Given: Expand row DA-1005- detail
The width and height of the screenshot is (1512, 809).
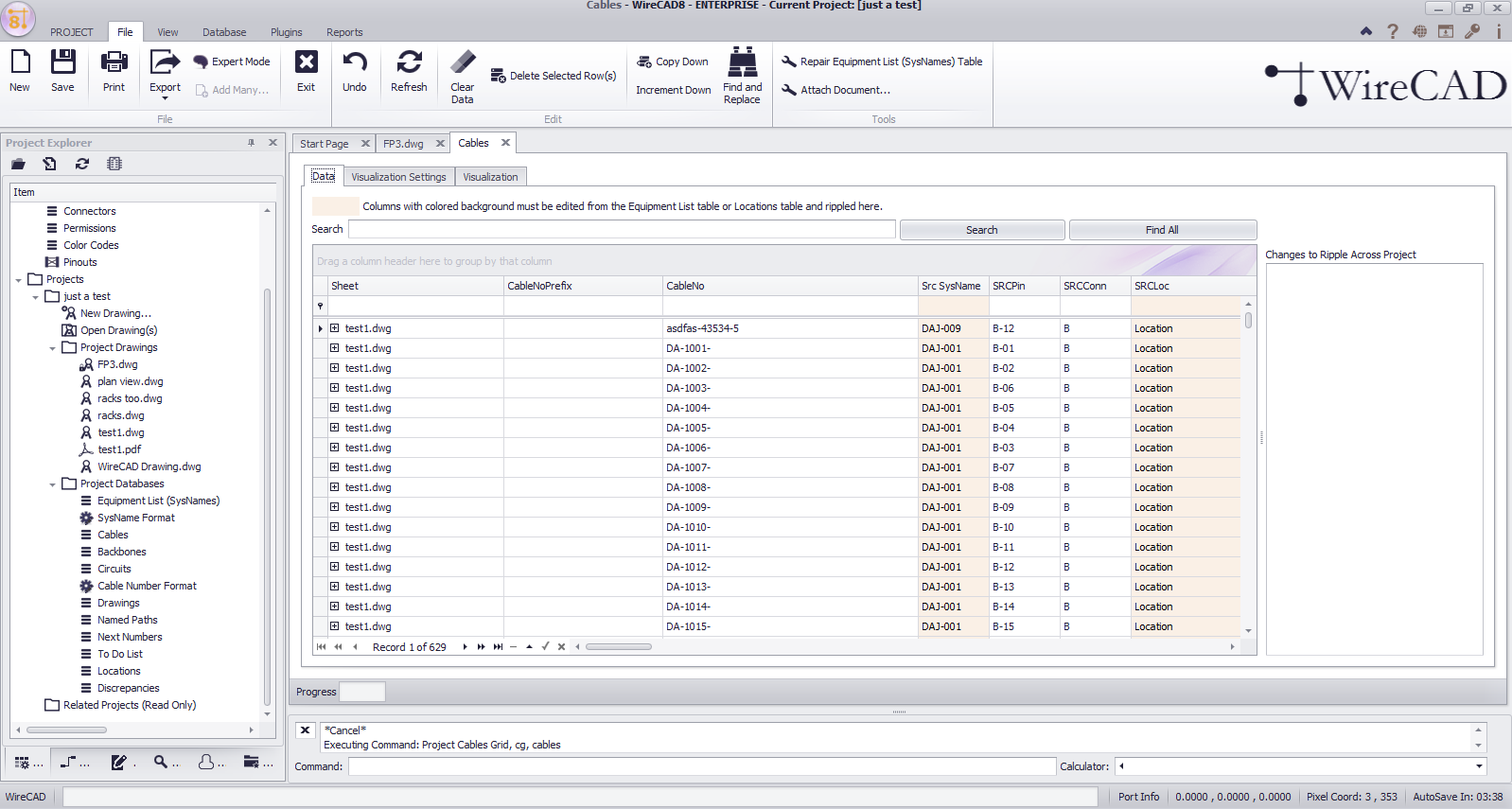Looking at the screenshot, I should pyautogui.click(x=334, y=428).
